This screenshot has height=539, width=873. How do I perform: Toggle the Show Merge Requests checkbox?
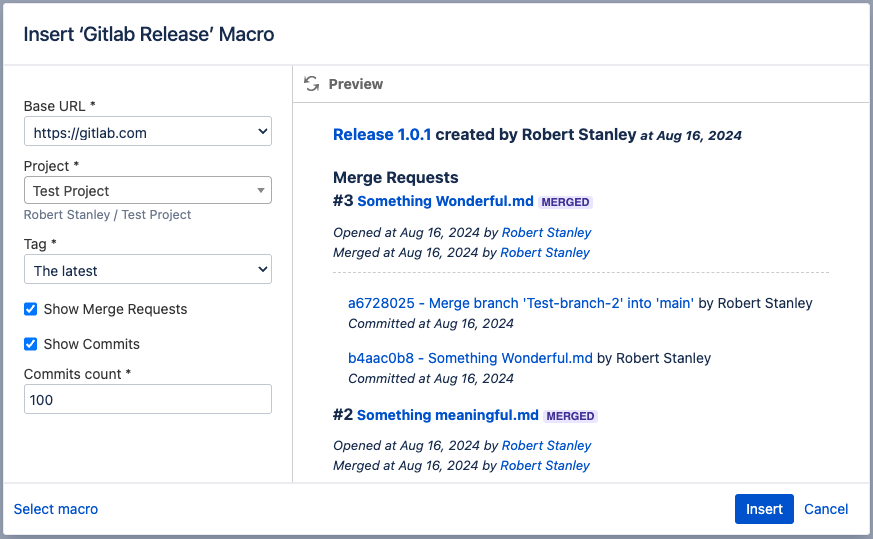[31, 309]
